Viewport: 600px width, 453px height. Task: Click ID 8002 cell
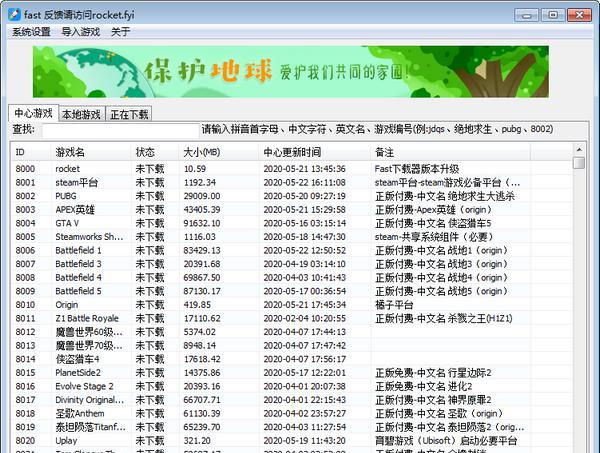25,196
